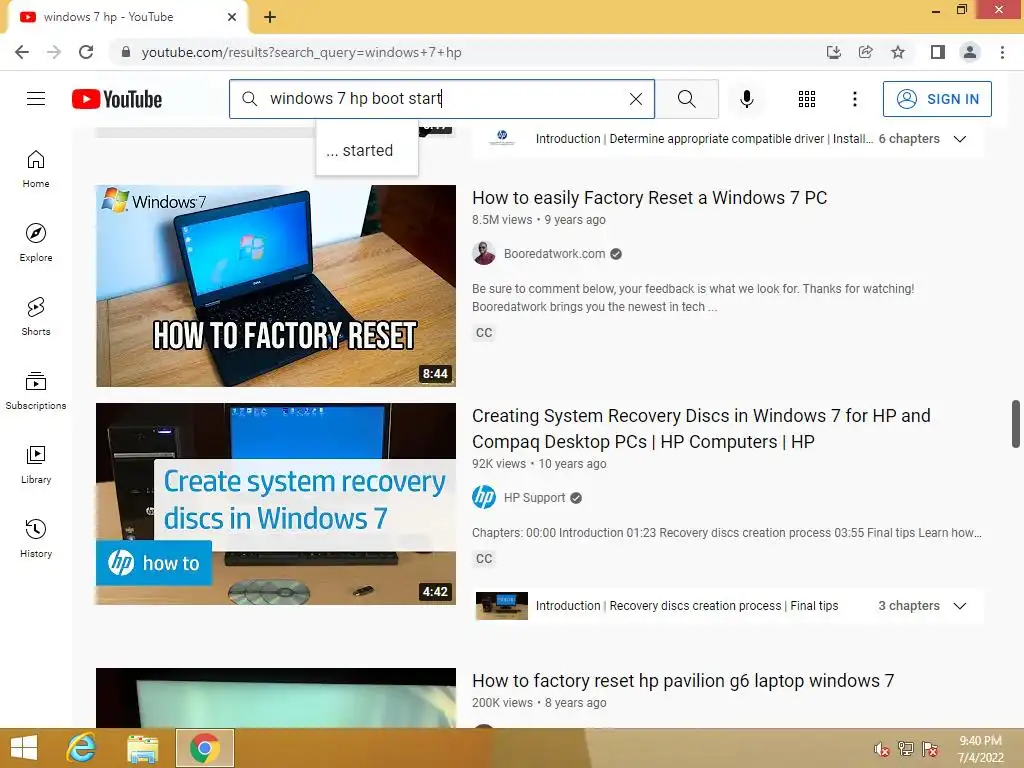
Task: Open 'Creating System Recovery Discs' video title
Action: coord(701,428)
